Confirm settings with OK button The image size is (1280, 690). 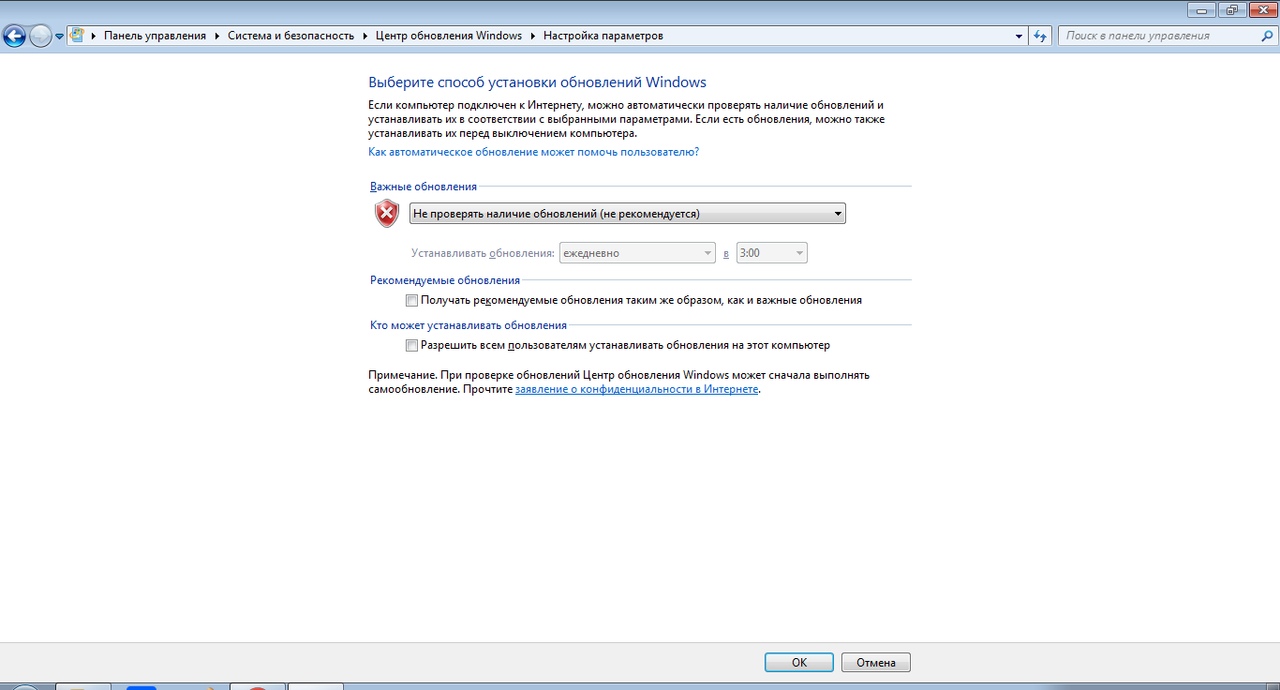click(799, 662)
